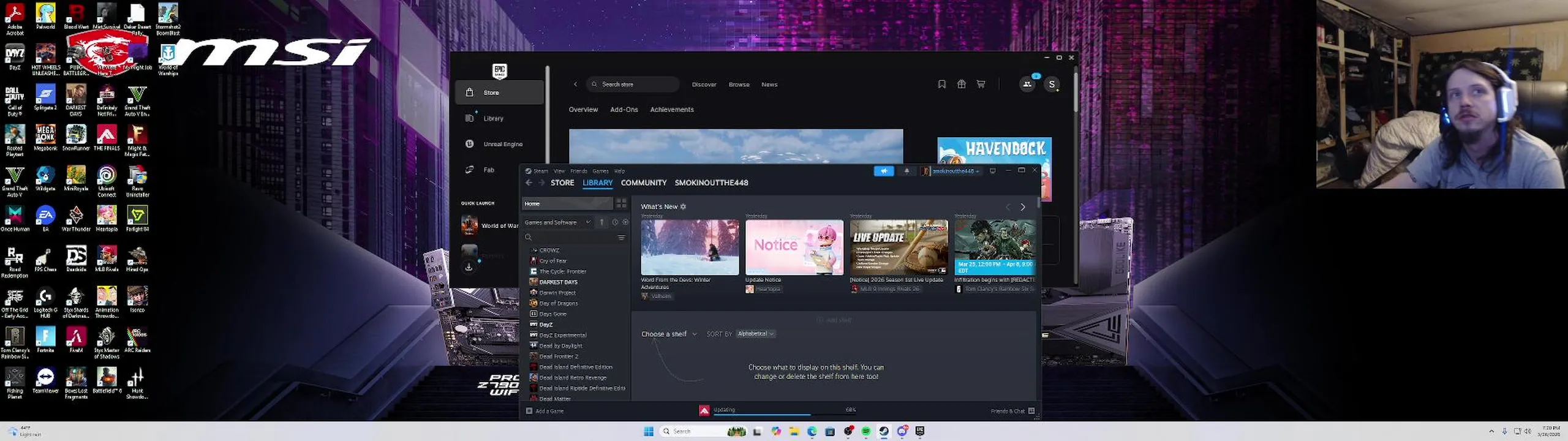Open Discover in Epic Games store

[x=704, y=85]
